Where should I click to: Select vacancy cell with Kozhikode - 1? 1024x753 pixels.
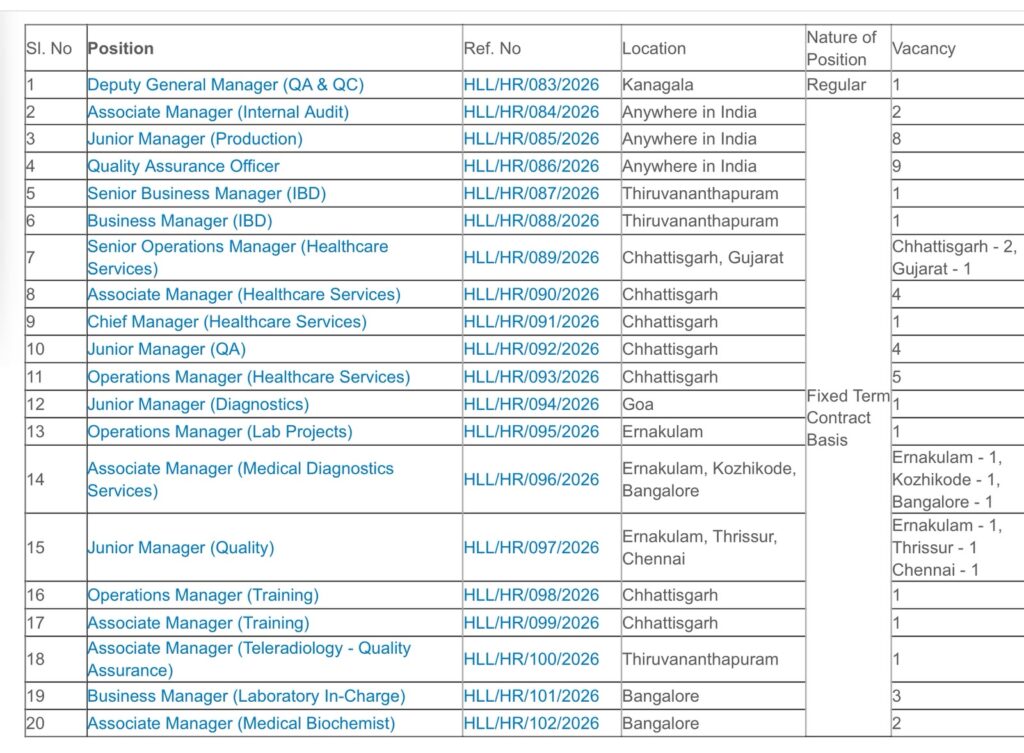click(x=957, y=479)
